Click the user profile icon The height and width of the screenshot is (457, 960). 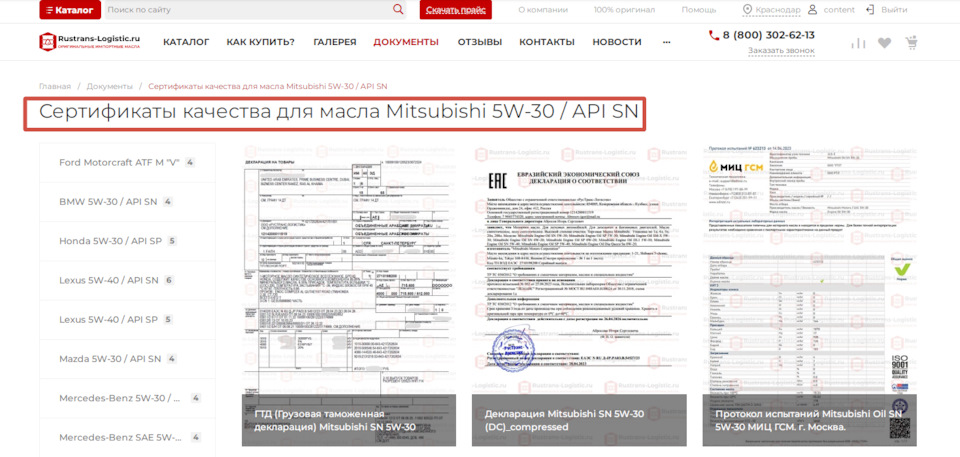point(812,10)
